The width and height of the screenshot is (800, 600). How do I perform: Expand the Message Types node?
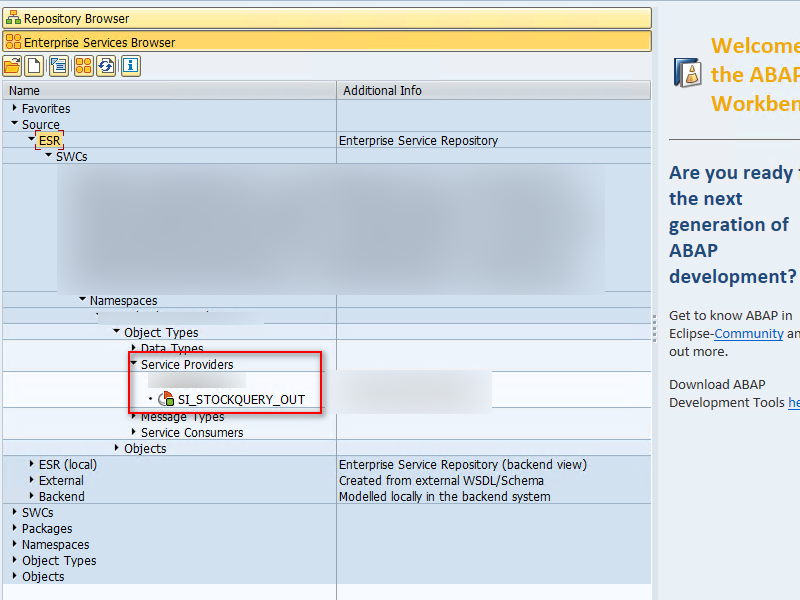(x=133, y=416)
